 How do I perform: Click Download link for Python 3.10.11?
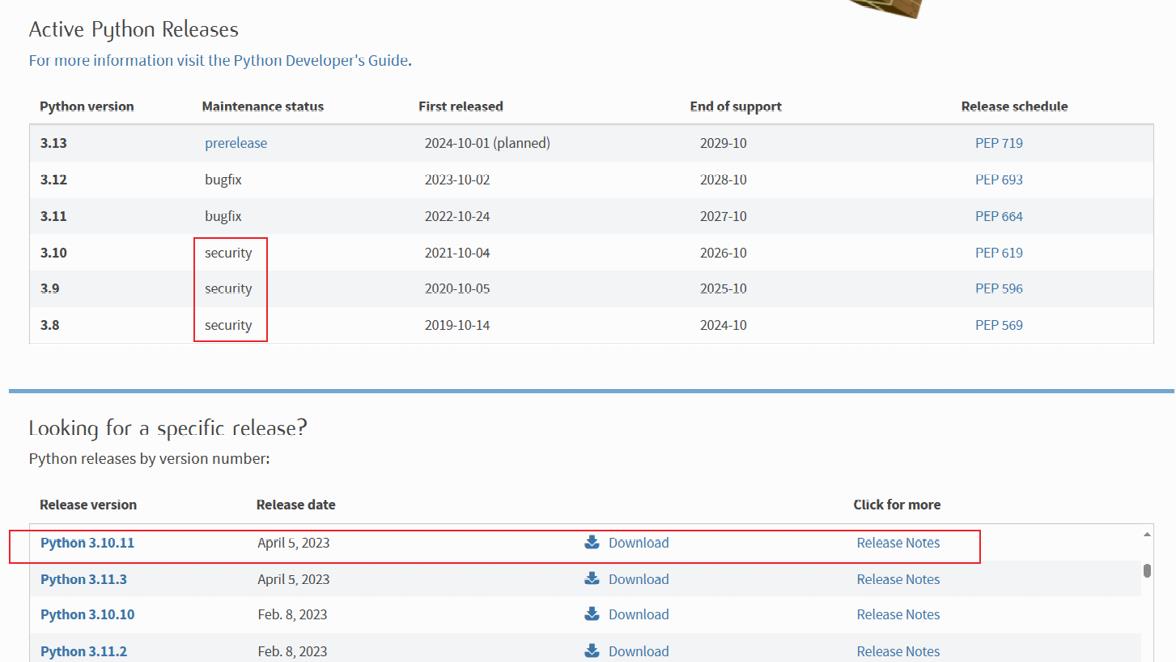tap(638, 543)
